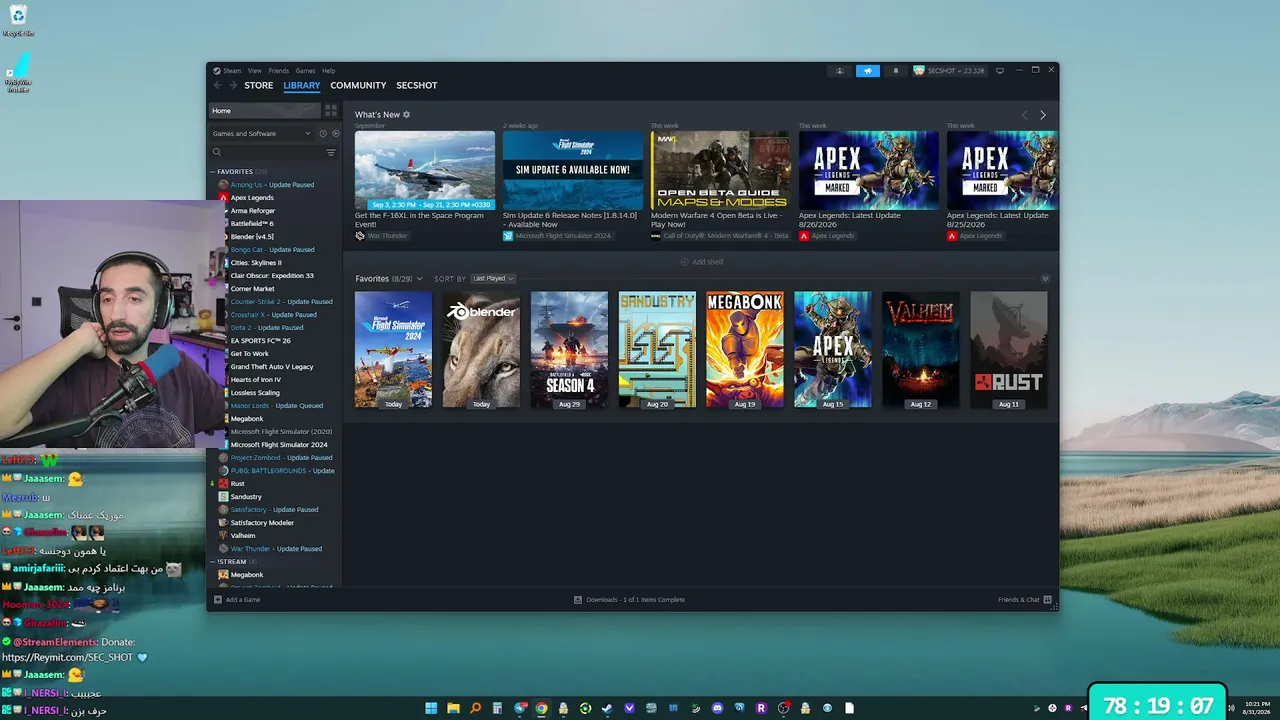Click the library Home button
Viewport: 1280px width, 720px height.
(265, 111)
